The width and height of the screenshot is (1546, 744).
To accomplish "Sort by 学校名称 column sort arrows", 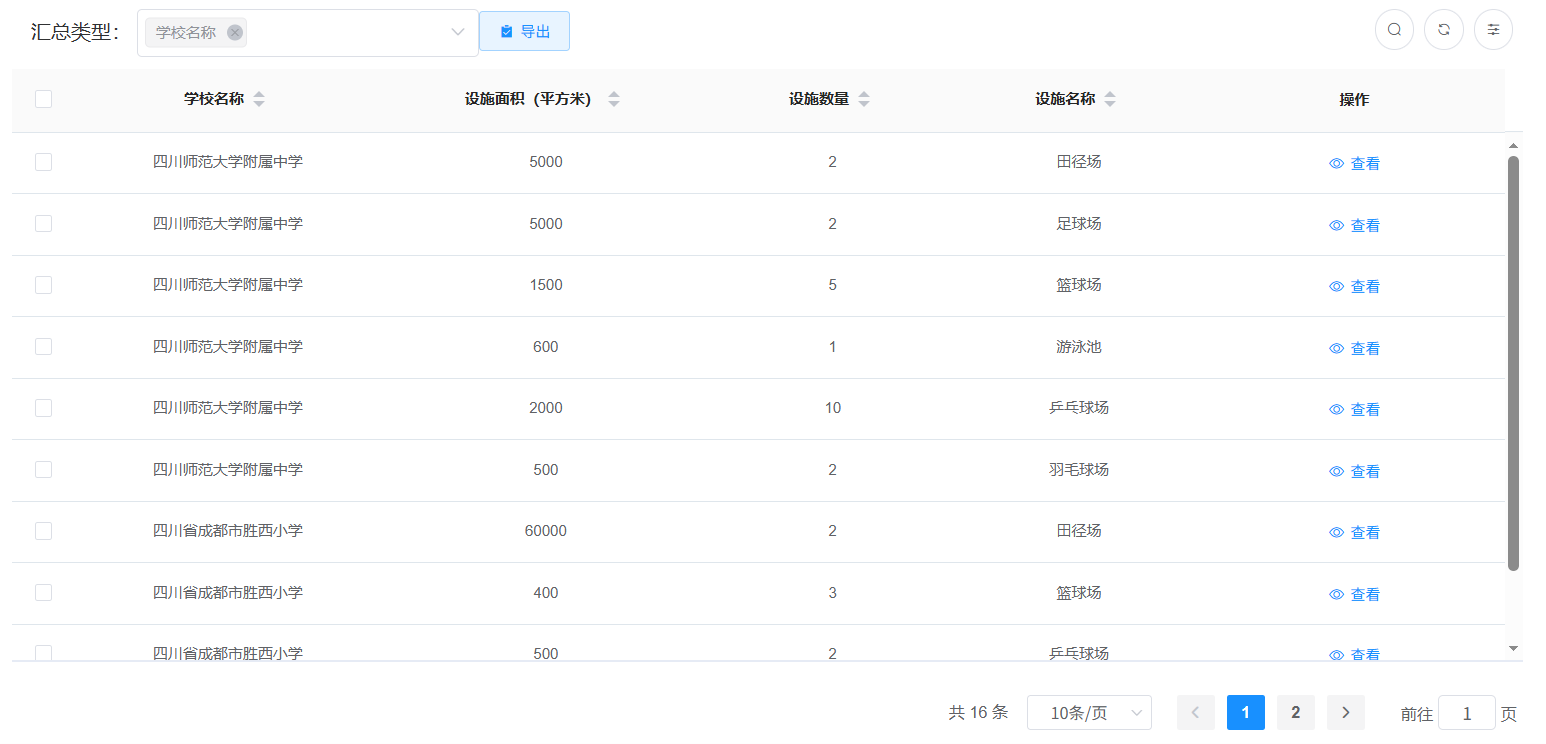I will (x=259, y=100).
